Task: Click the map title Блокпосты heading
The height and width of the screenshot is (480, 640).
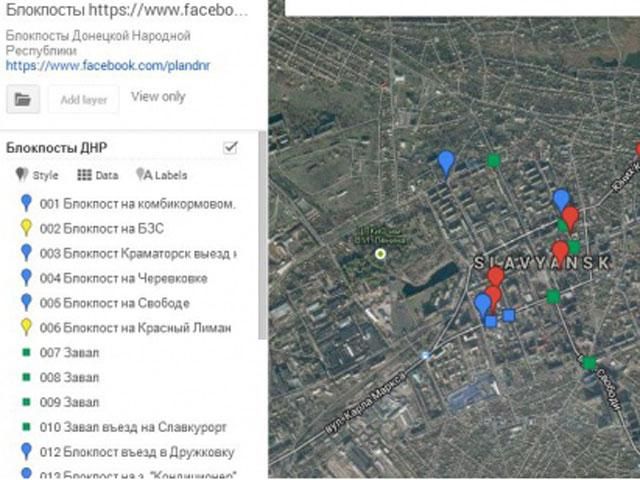Action: (x=125, y=11)
